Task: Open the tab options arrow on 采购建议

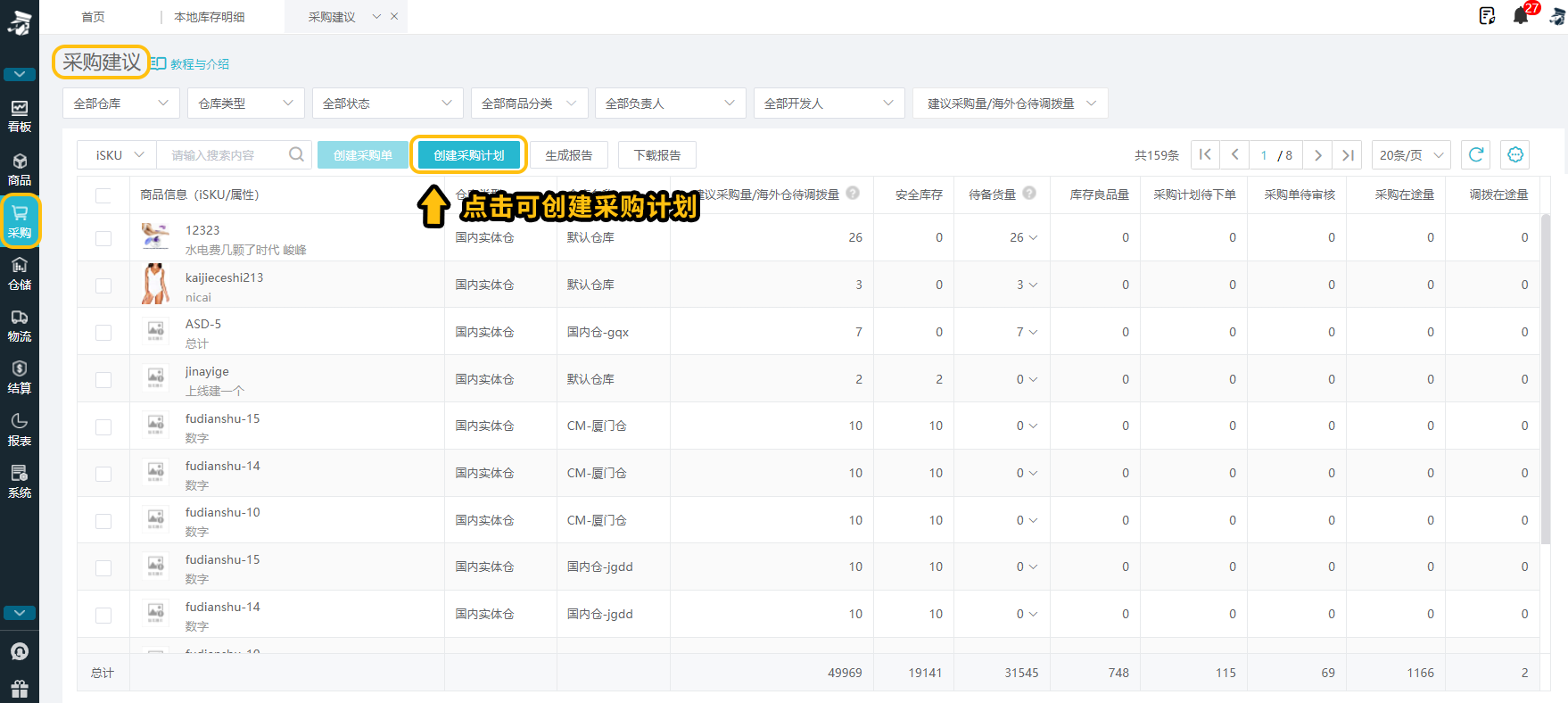Action: 376,16
